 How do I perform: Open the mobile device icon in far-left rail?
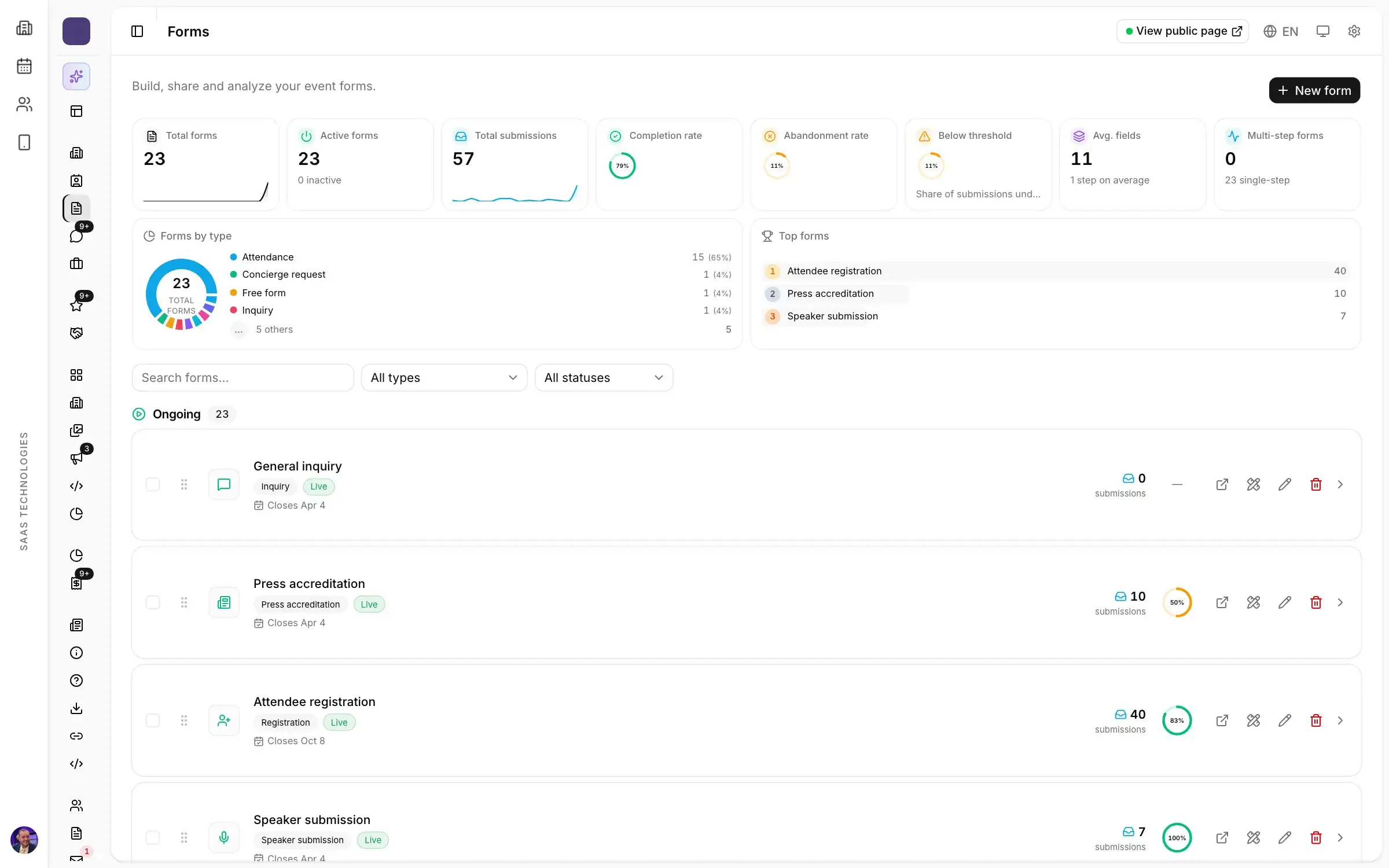(24, 142)
